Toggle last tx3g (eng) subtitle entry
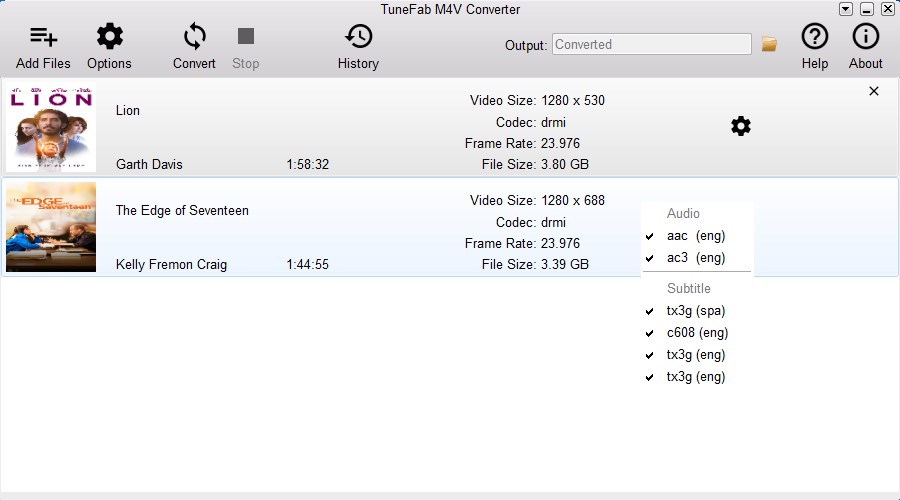This screenshot has width=900, height=500. (x=696, y=377)
